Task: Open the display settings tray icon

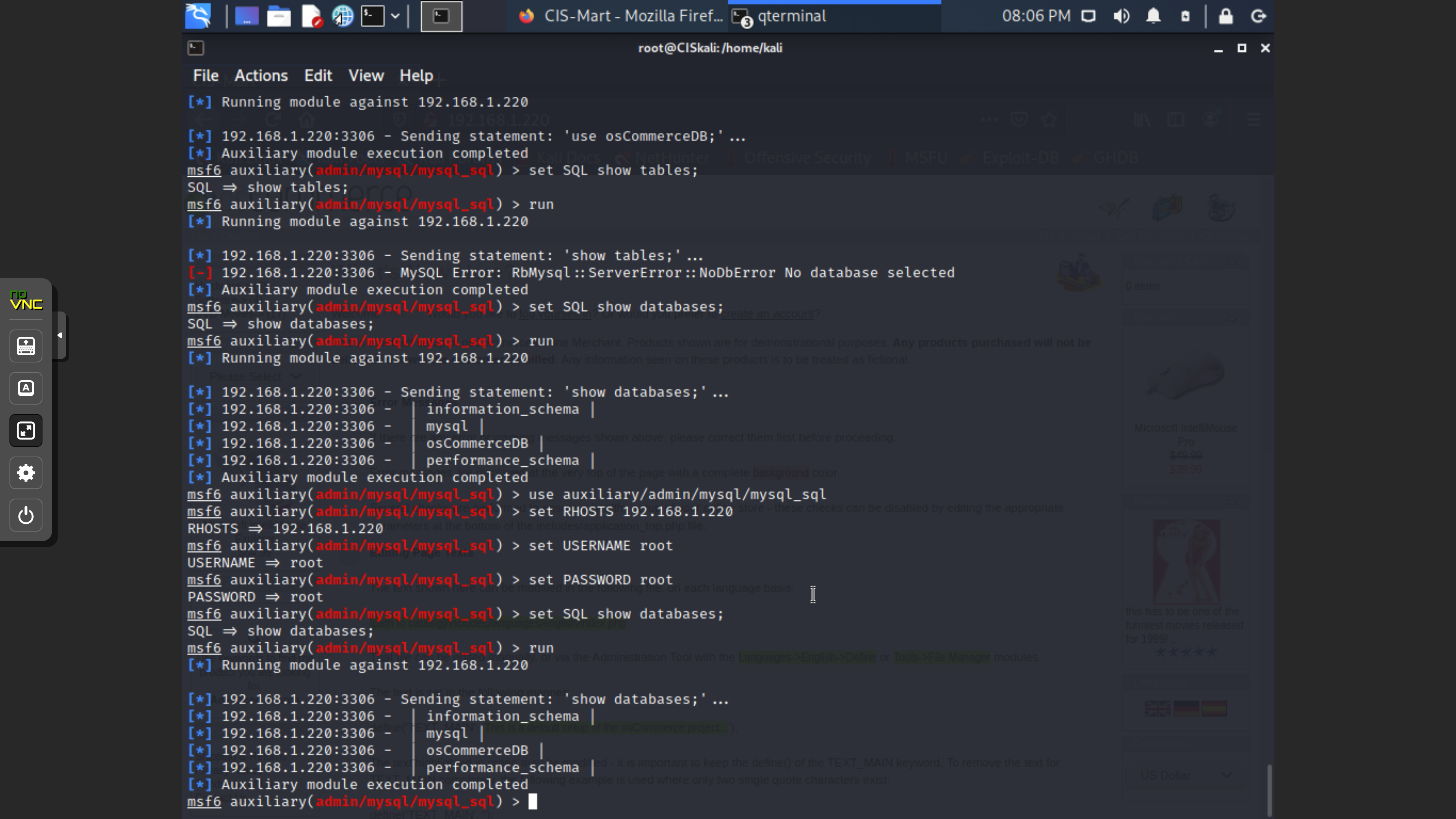Action: [x=1088, y=16]
